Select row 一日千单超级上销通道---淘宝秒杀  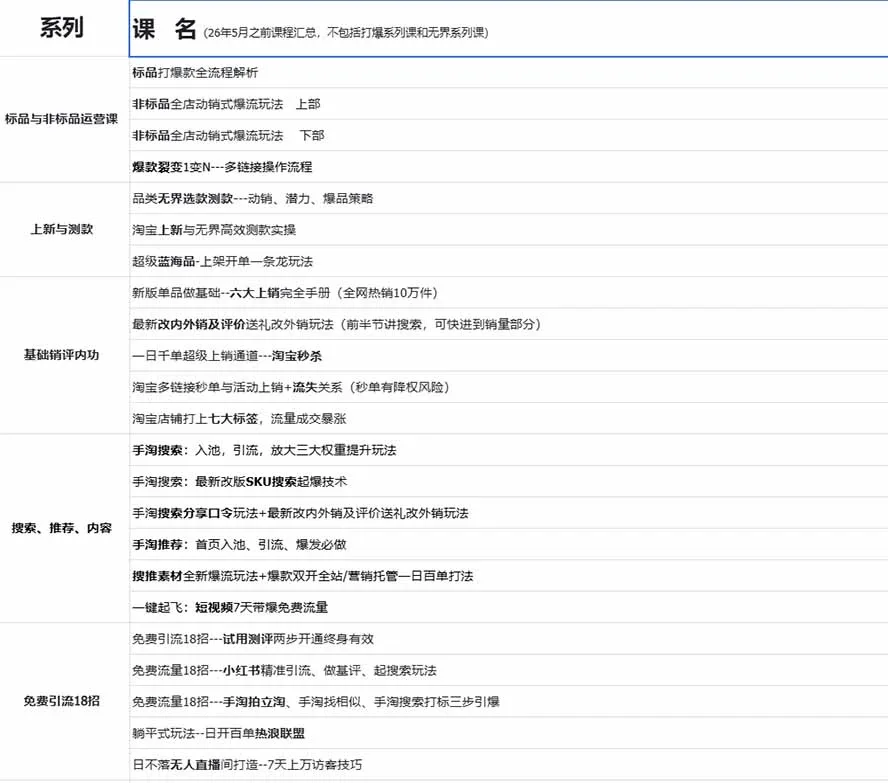[509, 356]
